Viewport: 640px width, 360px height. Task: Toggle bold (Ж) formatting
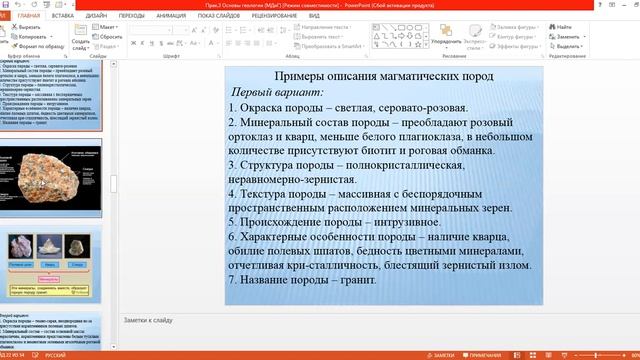133,43
